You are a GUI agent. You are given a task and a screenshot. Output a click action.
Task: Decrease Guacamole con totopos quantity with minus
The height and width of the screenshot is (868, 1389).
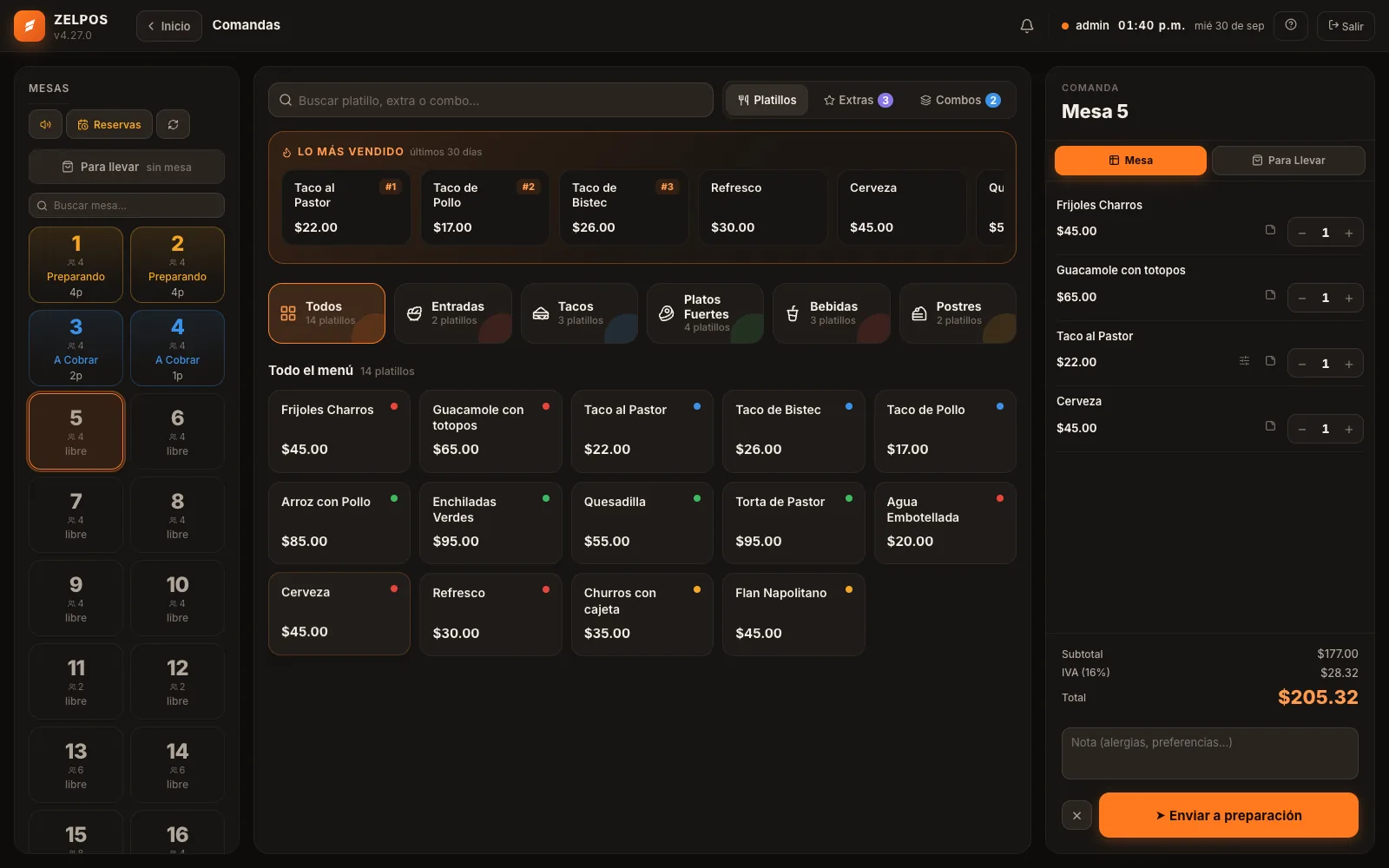1302,298
